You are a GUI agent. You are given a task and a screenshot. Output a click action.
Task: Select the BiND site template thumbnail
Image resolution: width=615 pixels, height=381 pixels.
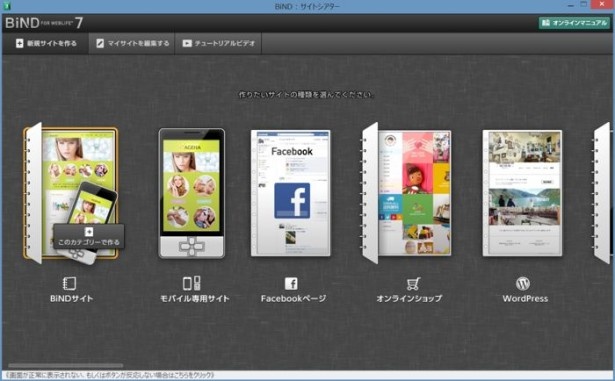click(x=71, y=193)
